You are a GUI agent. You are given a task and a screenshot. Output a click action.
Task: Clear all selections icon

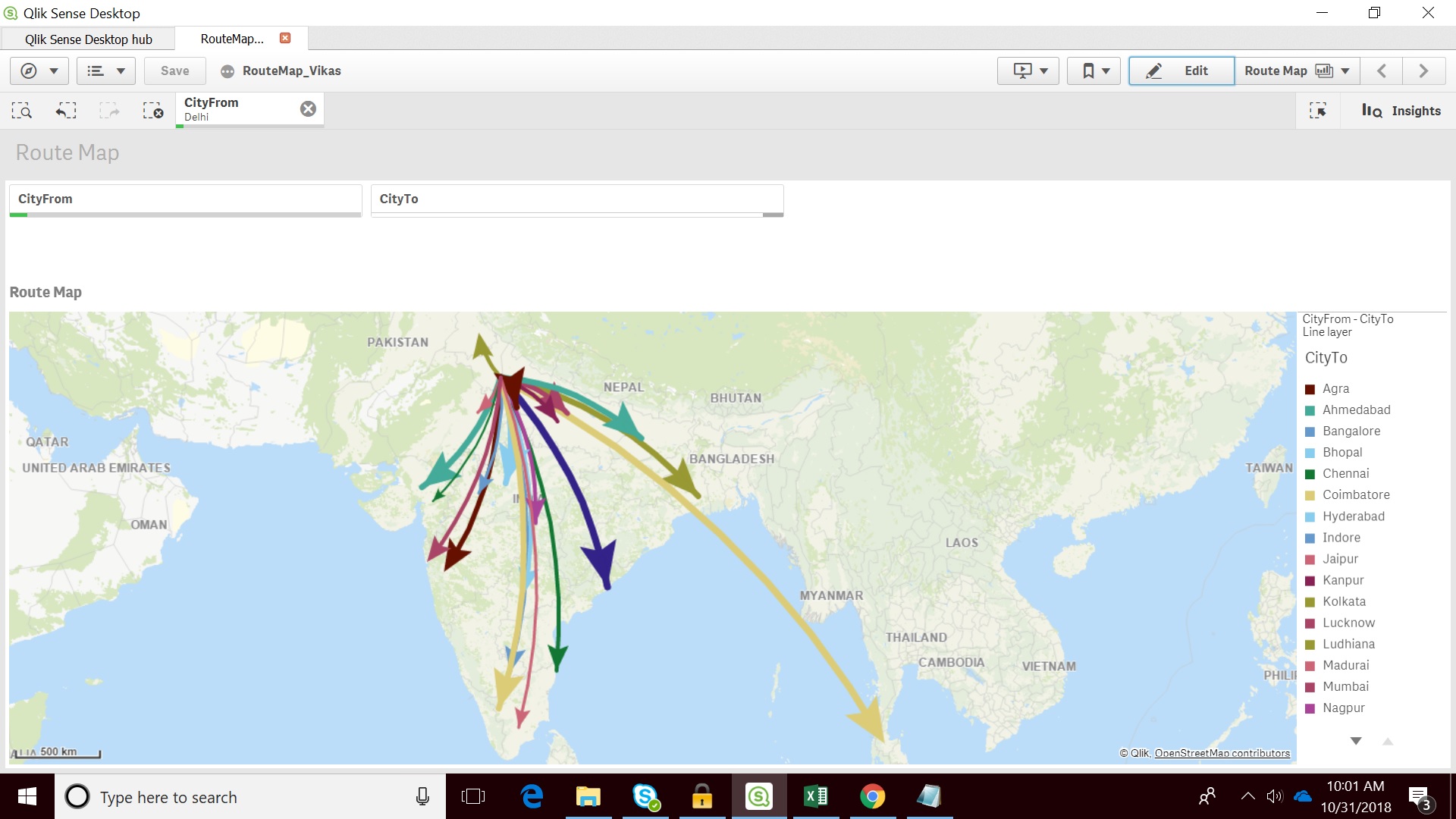click(153, 111)
